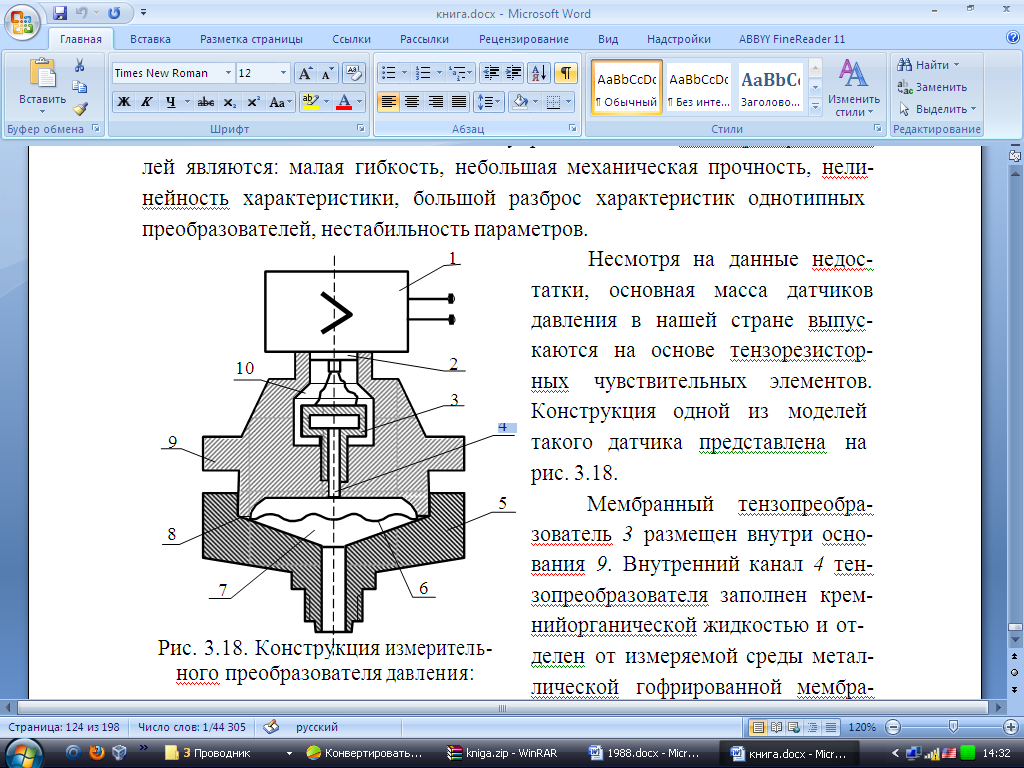Apply strikethrough formatting
This screenshot has width=1024, height=768.
click(x=206, y=102)
